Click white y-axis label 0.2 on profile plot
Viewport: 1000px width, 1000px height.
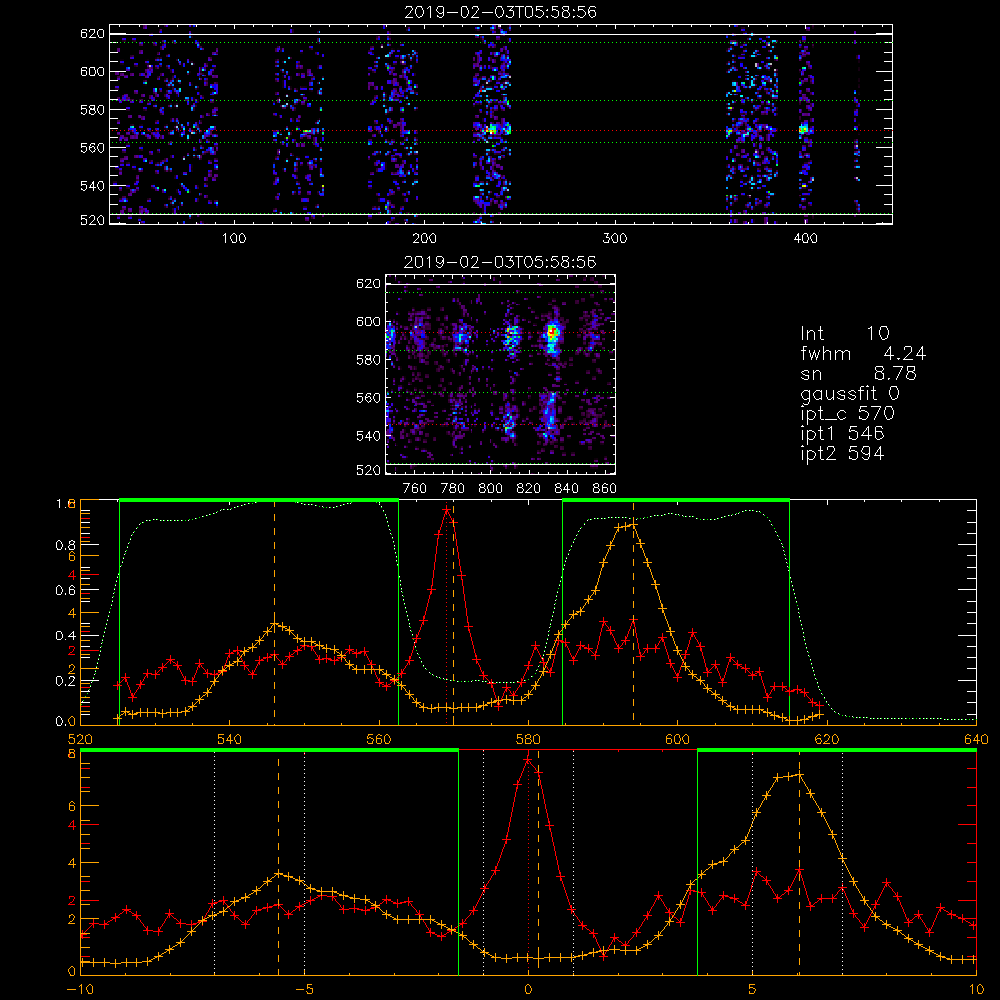pos(66,681)
